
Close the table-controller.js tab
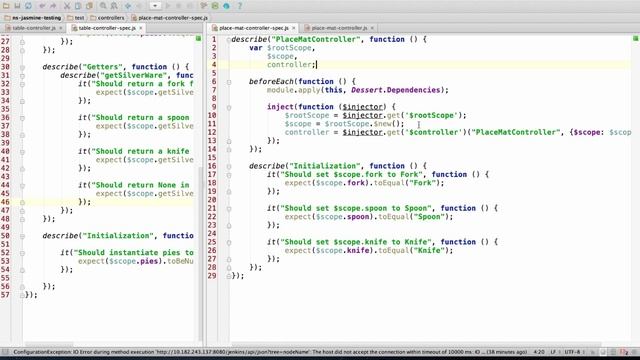61,28
